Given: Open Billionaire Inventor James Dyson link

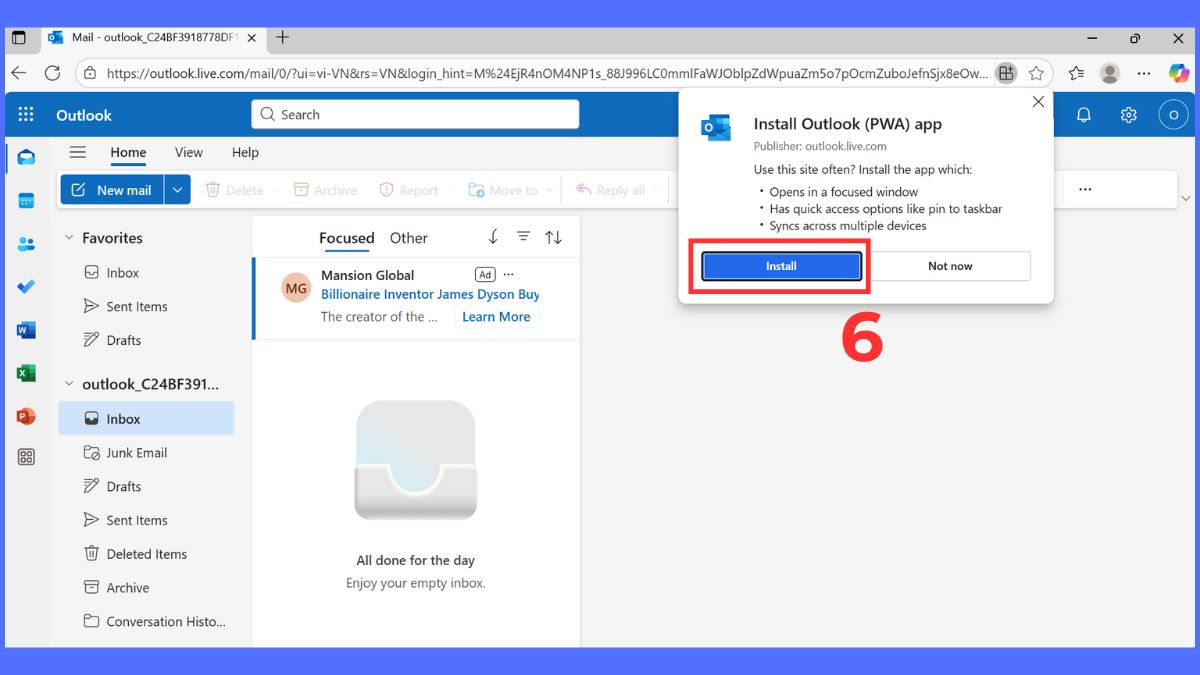Looking at the screenshot, I should [430, 295].
